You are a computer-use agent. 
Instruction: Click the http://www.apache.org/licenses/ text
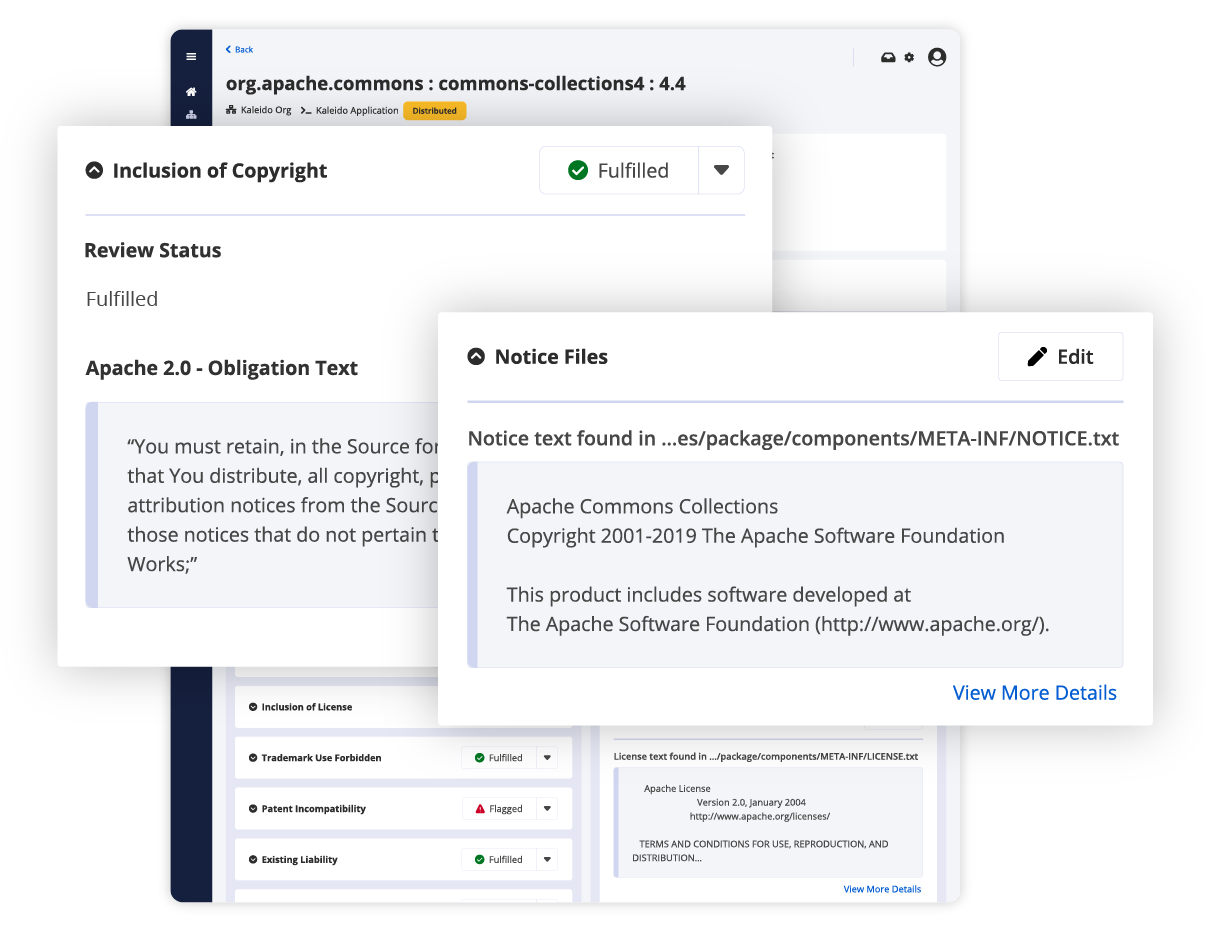click(760, 816)
